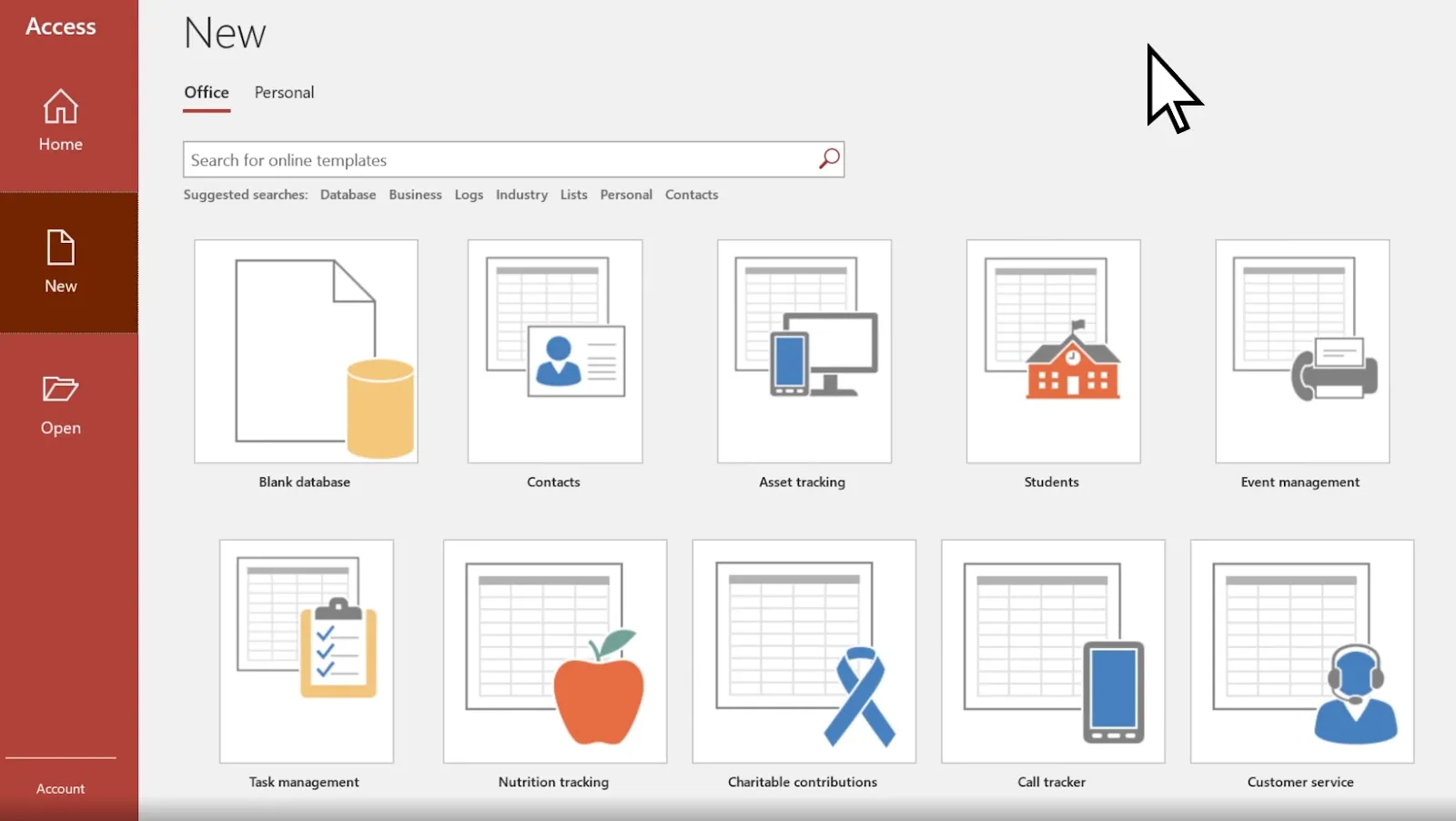
Task: Search suggested term Logs
Action: pos(469,195)
